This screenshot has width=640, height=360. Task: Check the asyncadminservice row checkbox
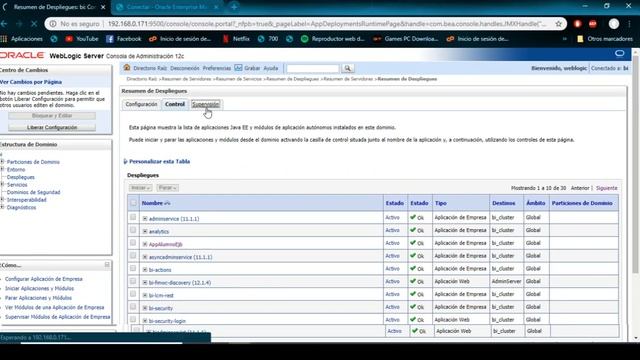pos(133,256)
